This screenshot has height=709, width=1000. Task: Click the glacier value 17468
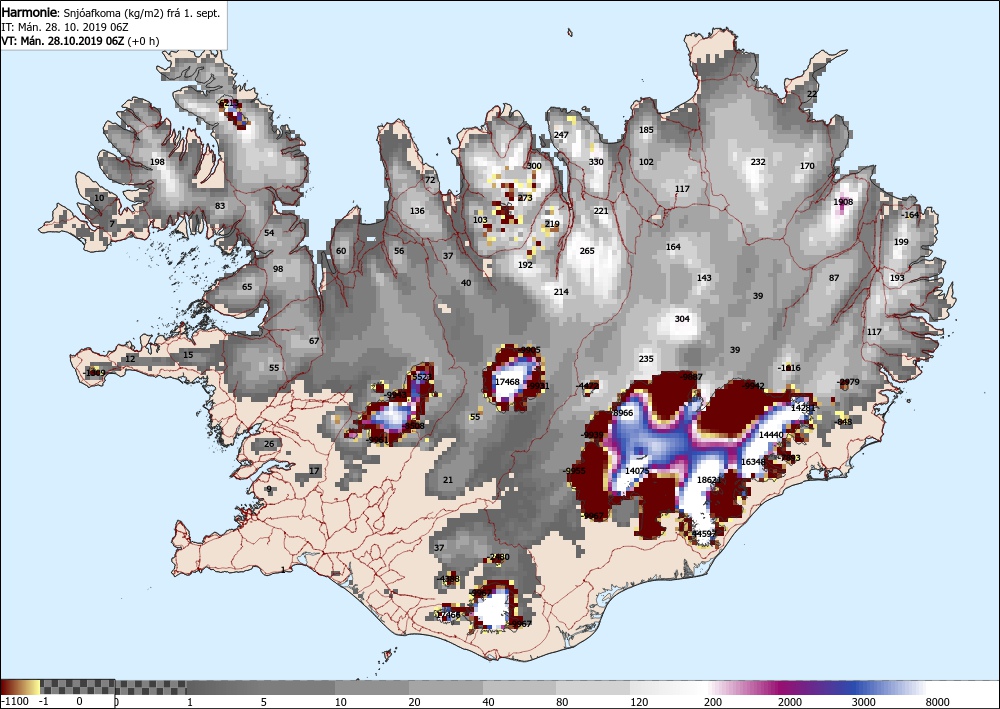(x=507, y=382)
